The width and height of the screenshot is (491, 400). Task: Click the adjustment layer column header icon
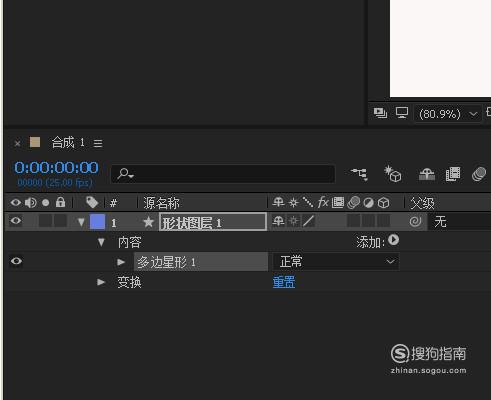369,203
